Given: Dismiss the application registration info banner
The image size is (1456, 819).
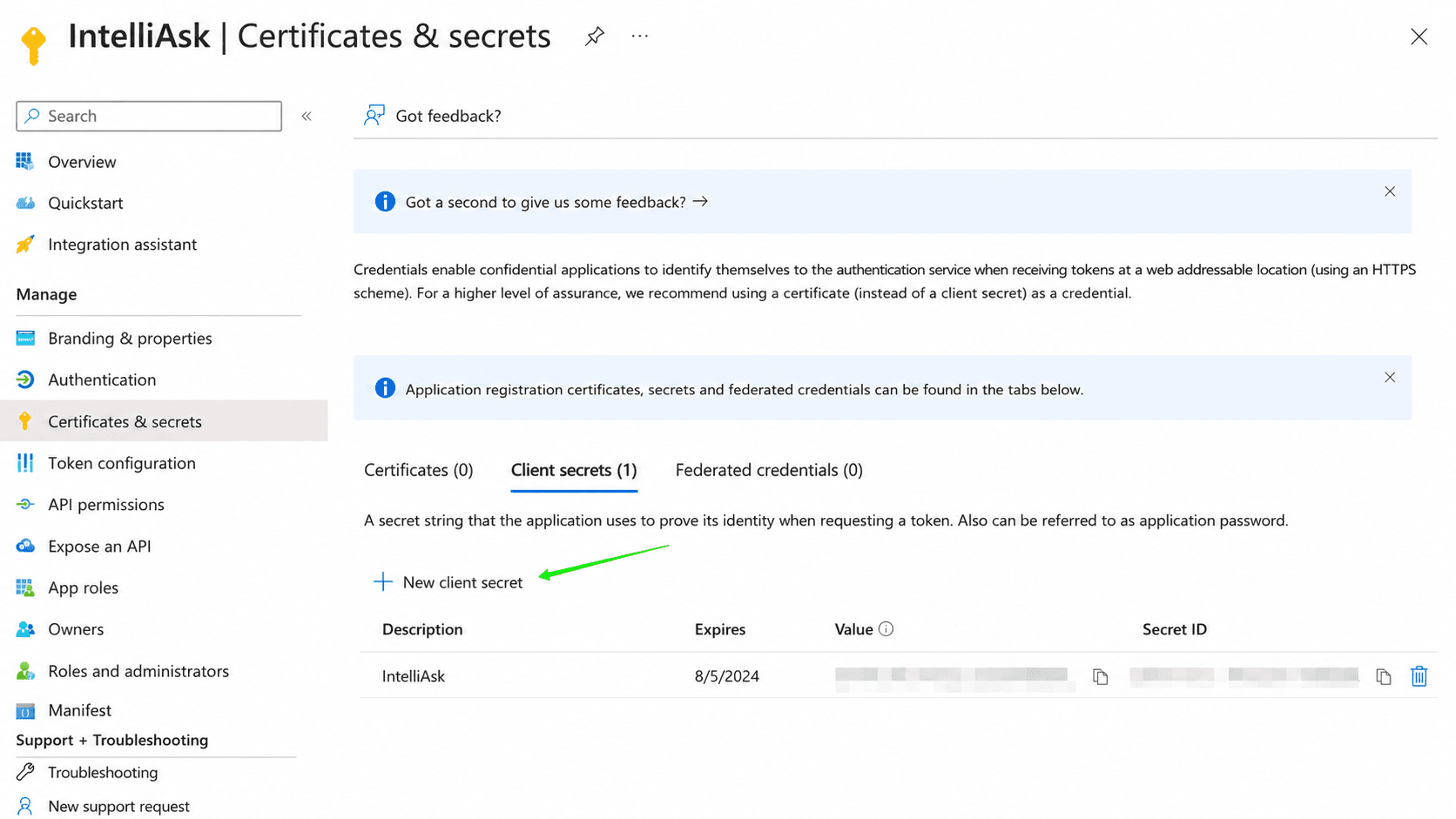Looking at the screenshot, I should click(1390, 378).
